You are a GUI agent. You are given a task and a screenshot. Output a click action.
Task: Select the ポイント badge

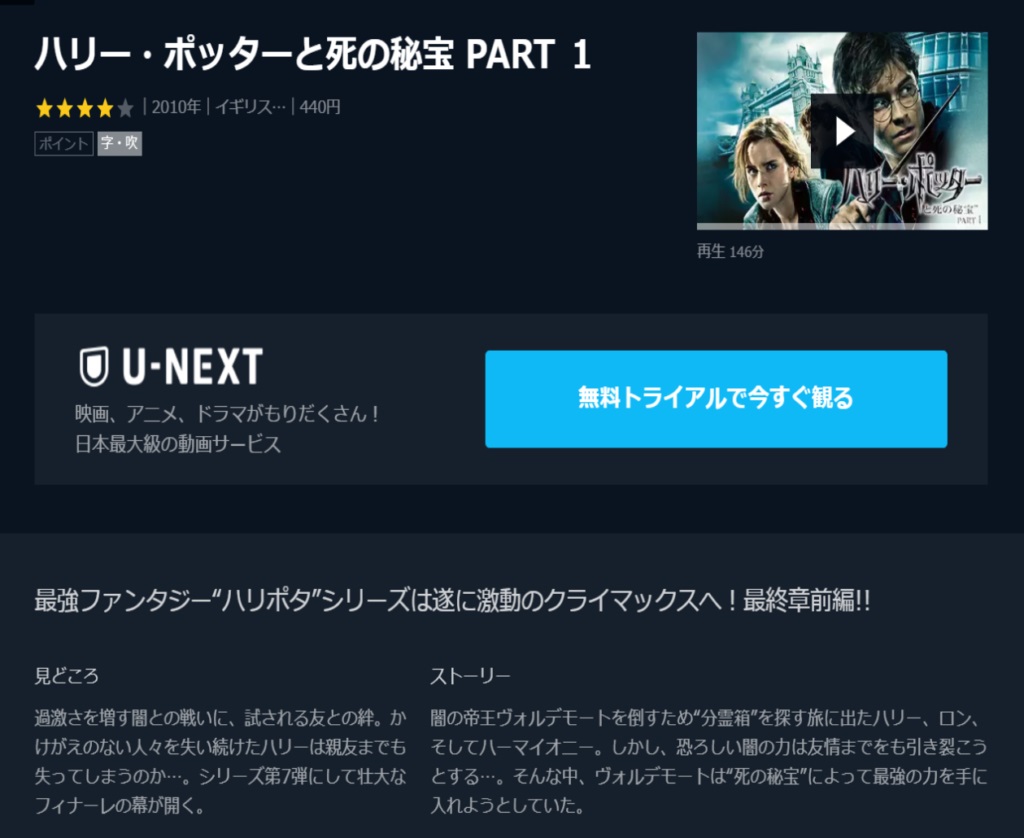coord(64,144)
